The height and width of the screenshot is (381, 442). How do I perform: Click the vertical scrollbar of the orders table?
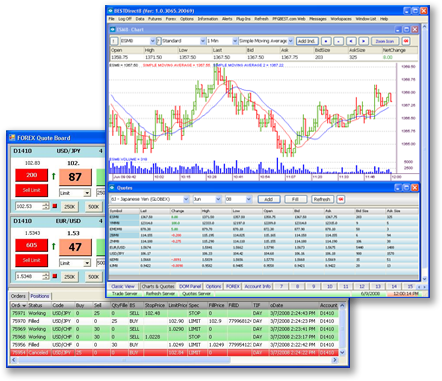pos(342,328)
